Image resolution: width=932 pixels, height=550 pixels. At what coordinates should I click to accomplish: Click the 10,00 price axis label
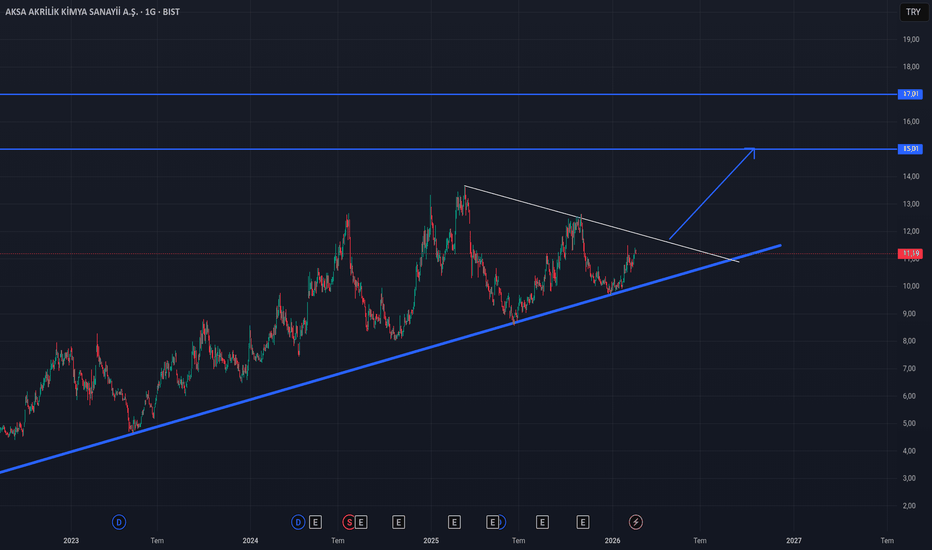coord(911,286)
